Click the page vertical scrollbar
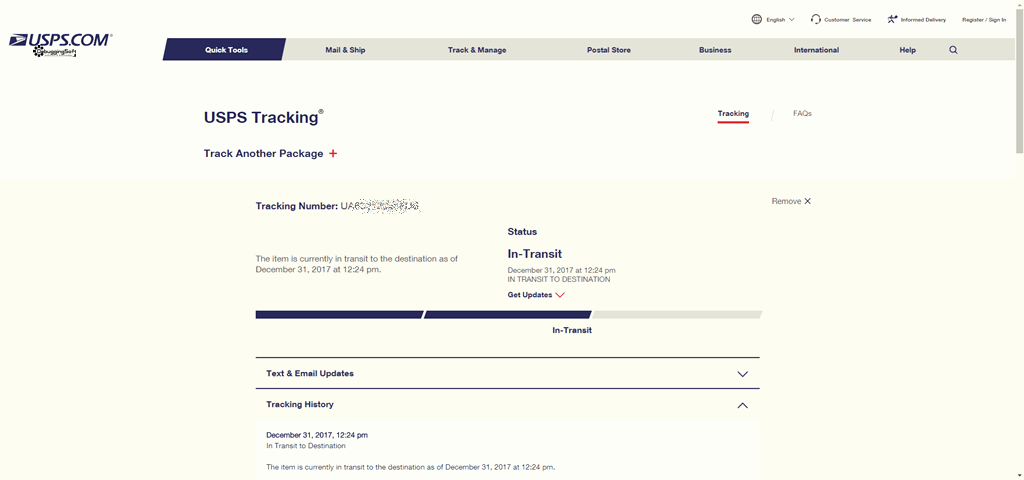This screenshot has width=1024, height=480. click(x=1019, y=240)
